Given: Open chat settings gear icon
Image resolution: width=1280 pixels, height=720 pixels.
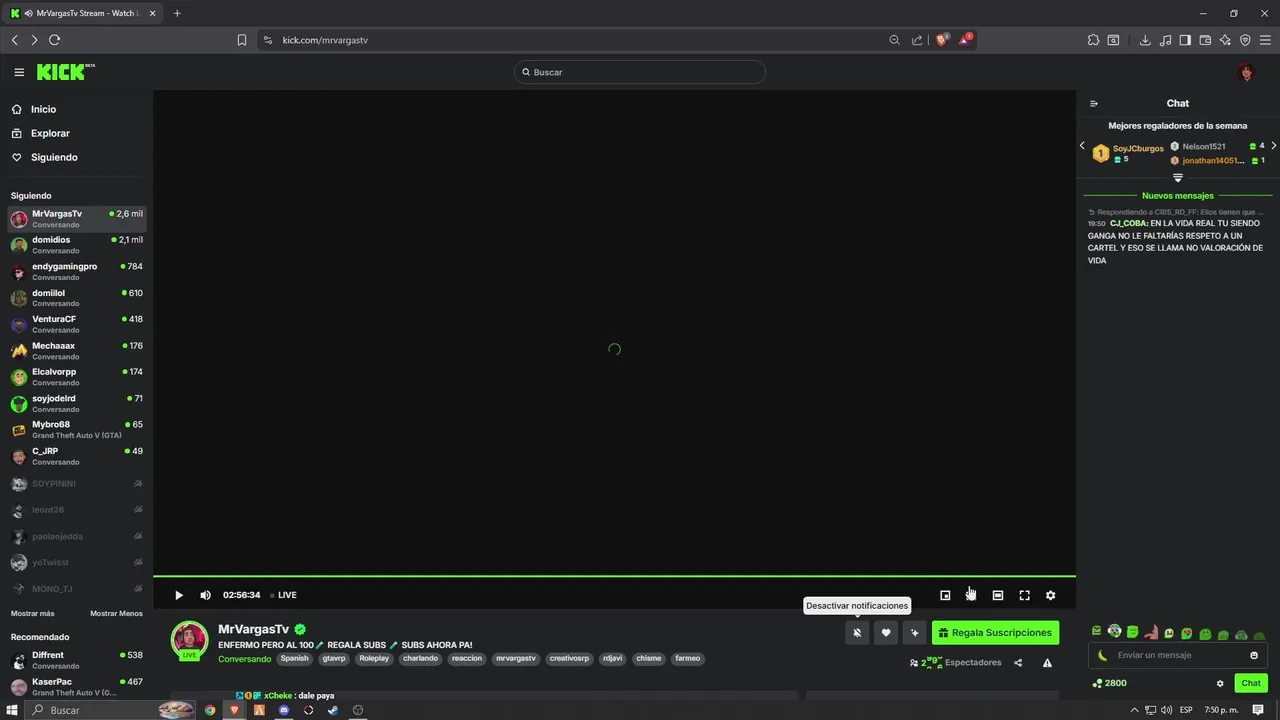Looking at the screenshot, I should tap(1220, 683).
